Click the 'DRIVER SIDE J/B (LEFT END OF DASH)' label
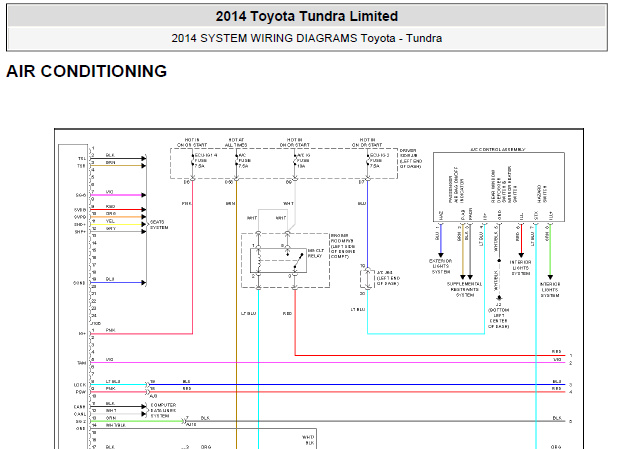This screenshot has width=621, height=449. (x=411, y=159)
